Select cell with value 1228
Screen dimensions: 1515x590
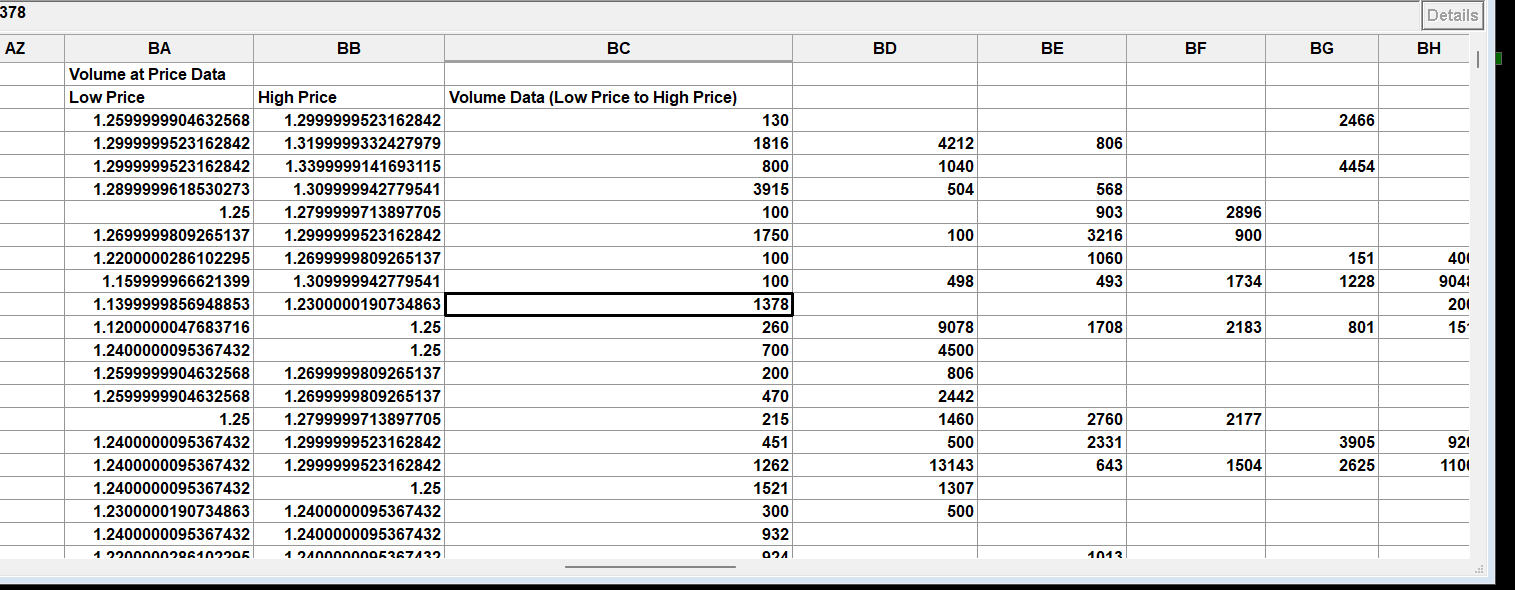point(1322,281)
